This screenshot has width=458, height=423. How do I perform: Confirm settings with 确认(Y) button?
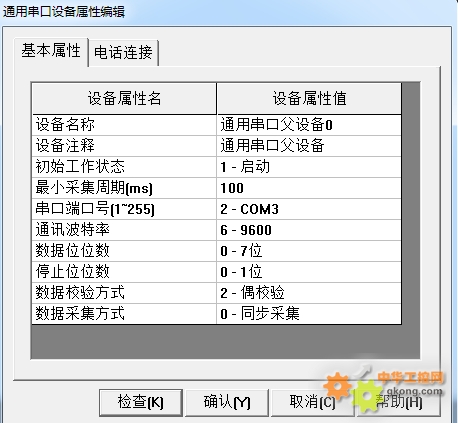pyautogui.click(x=227, y=402)
